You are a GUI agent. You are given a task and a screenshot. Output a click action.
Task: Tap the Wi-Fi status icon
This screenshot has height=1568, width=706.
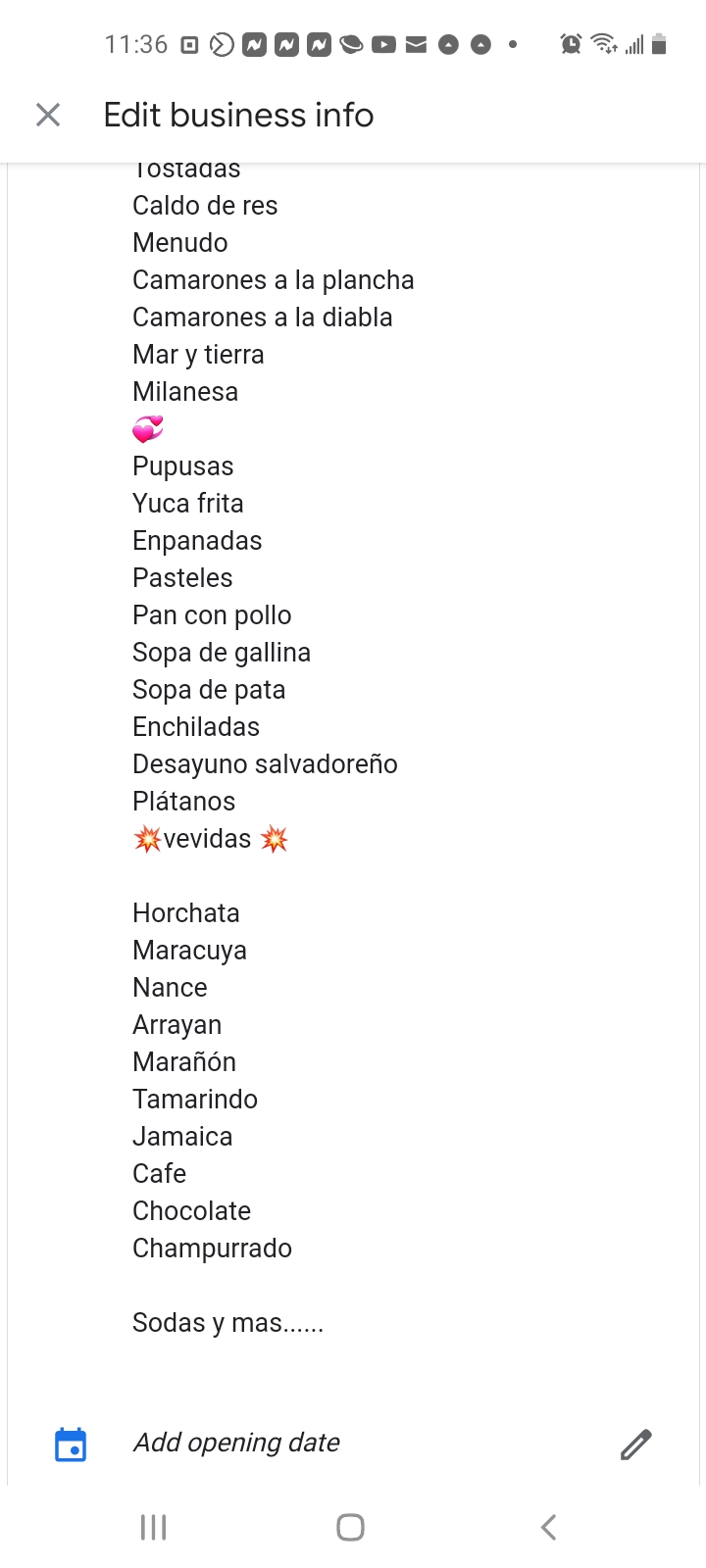click(603, 44)
